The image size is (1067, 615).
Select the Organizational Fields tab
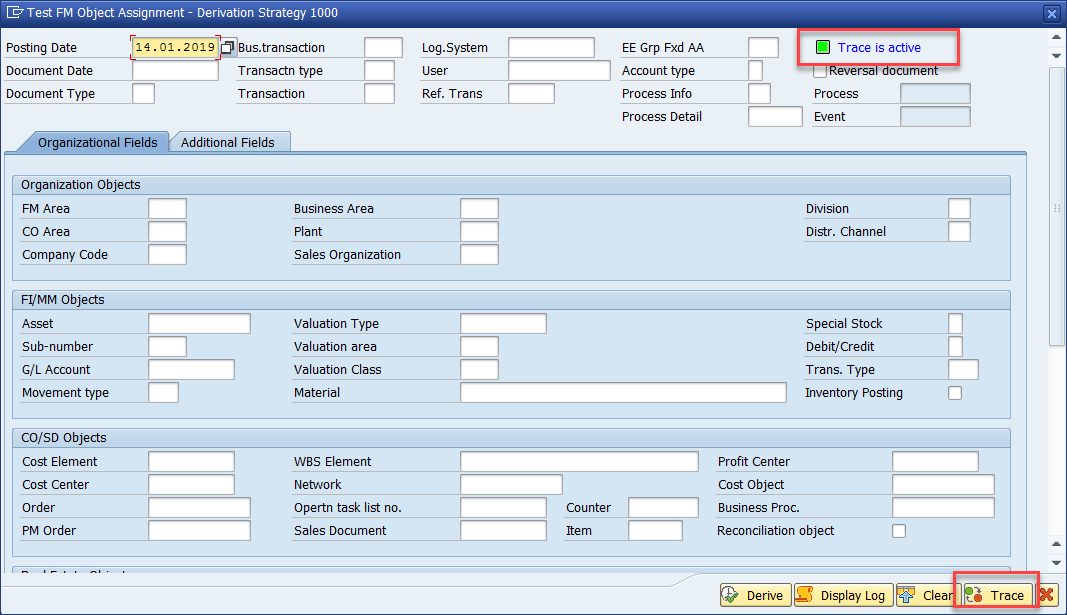click(97, 142)
